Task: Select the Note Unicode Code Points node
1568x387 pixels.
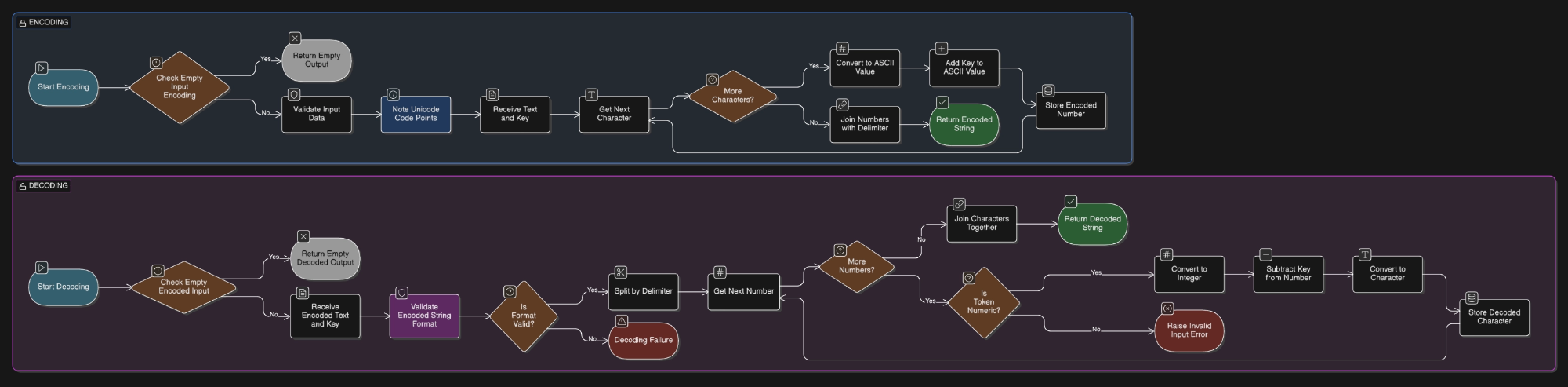Action: tap(416, 114)
